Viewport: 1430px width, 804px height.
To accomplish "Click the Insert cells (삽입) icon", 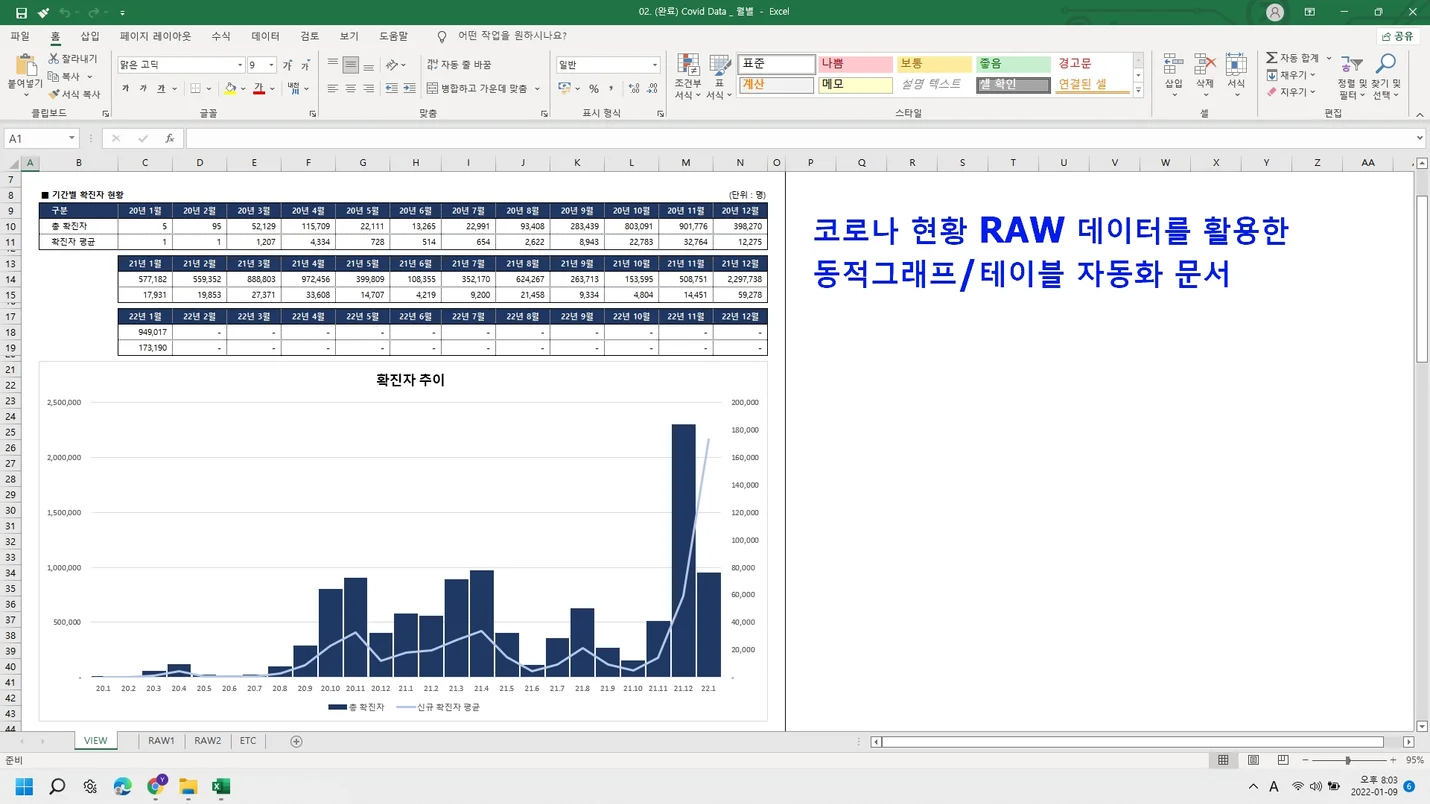I will click(1173, 64).
